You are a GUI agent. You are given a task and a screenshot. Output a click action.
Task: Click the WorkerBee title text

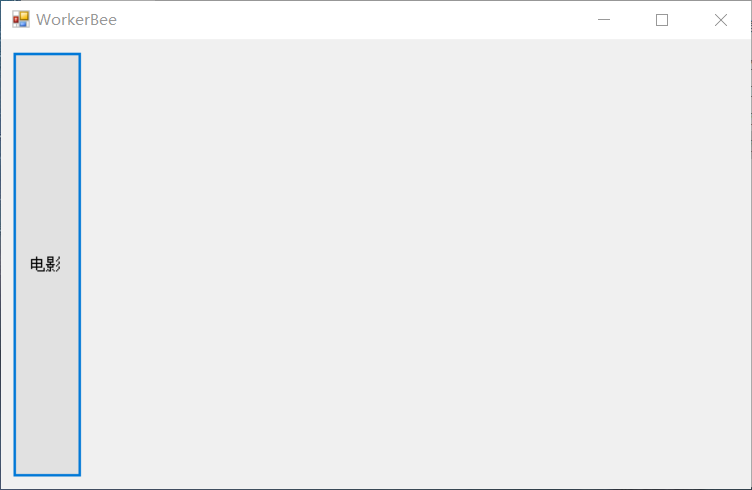coord(76,20)
